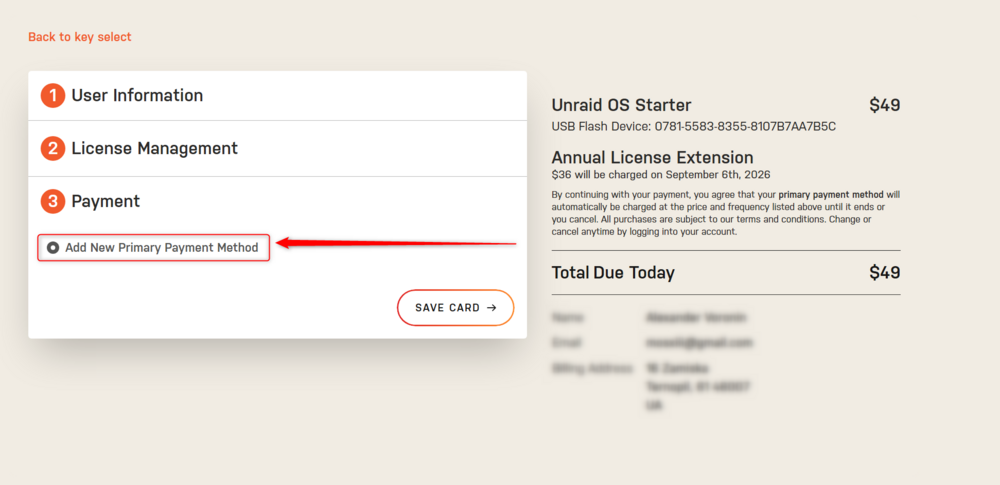Viewport: 1000px width, 485px height.
Task: Click the orange step 1 circle icon
Action: (53, 96)
